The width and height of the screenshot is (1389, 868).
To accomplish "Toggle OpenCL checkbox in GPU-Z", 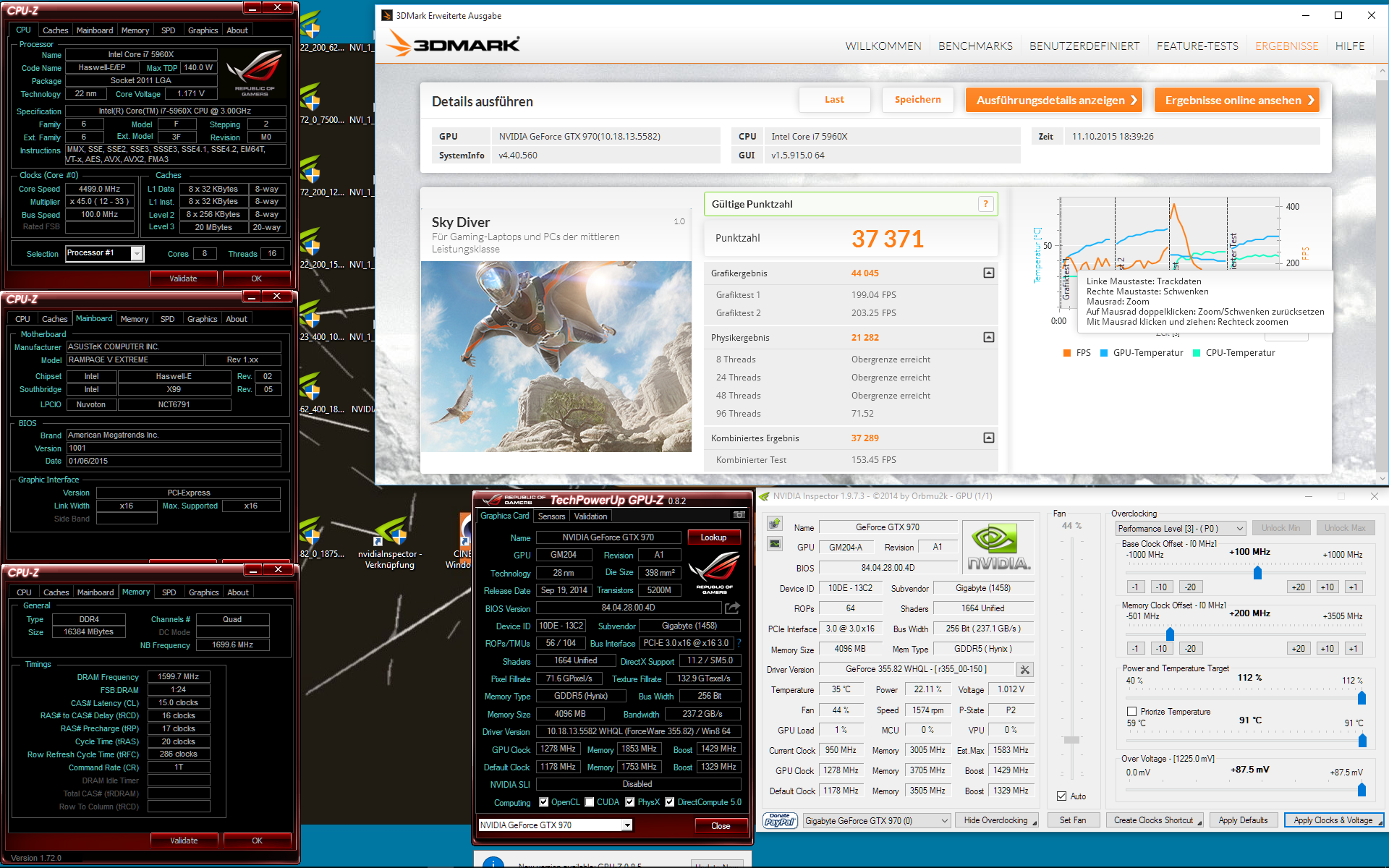I will pyautogui.click(x=544, y=802).
